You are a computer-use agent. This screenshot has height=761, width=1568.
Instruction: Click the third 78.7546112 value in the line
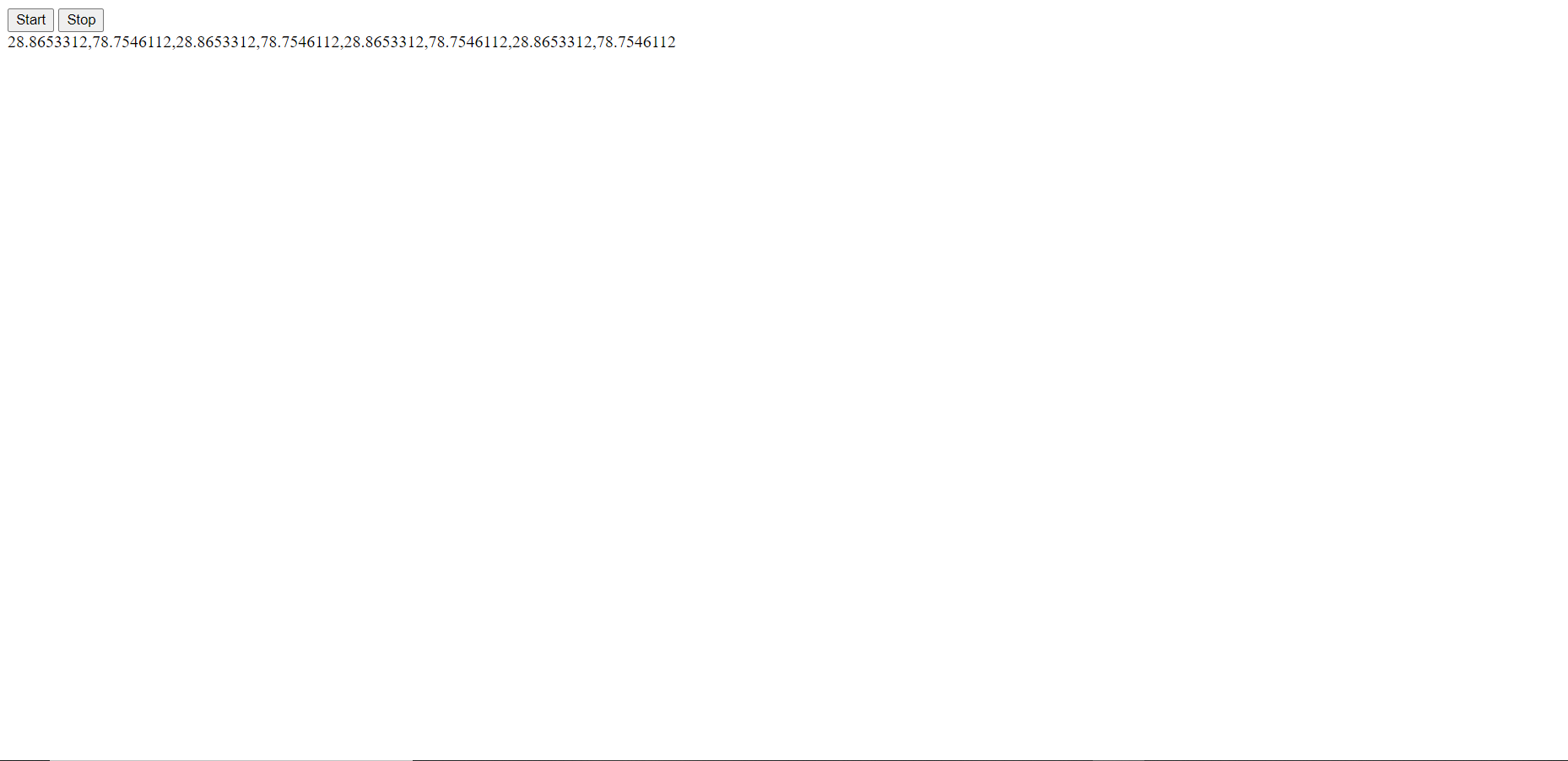click(468, 42)
